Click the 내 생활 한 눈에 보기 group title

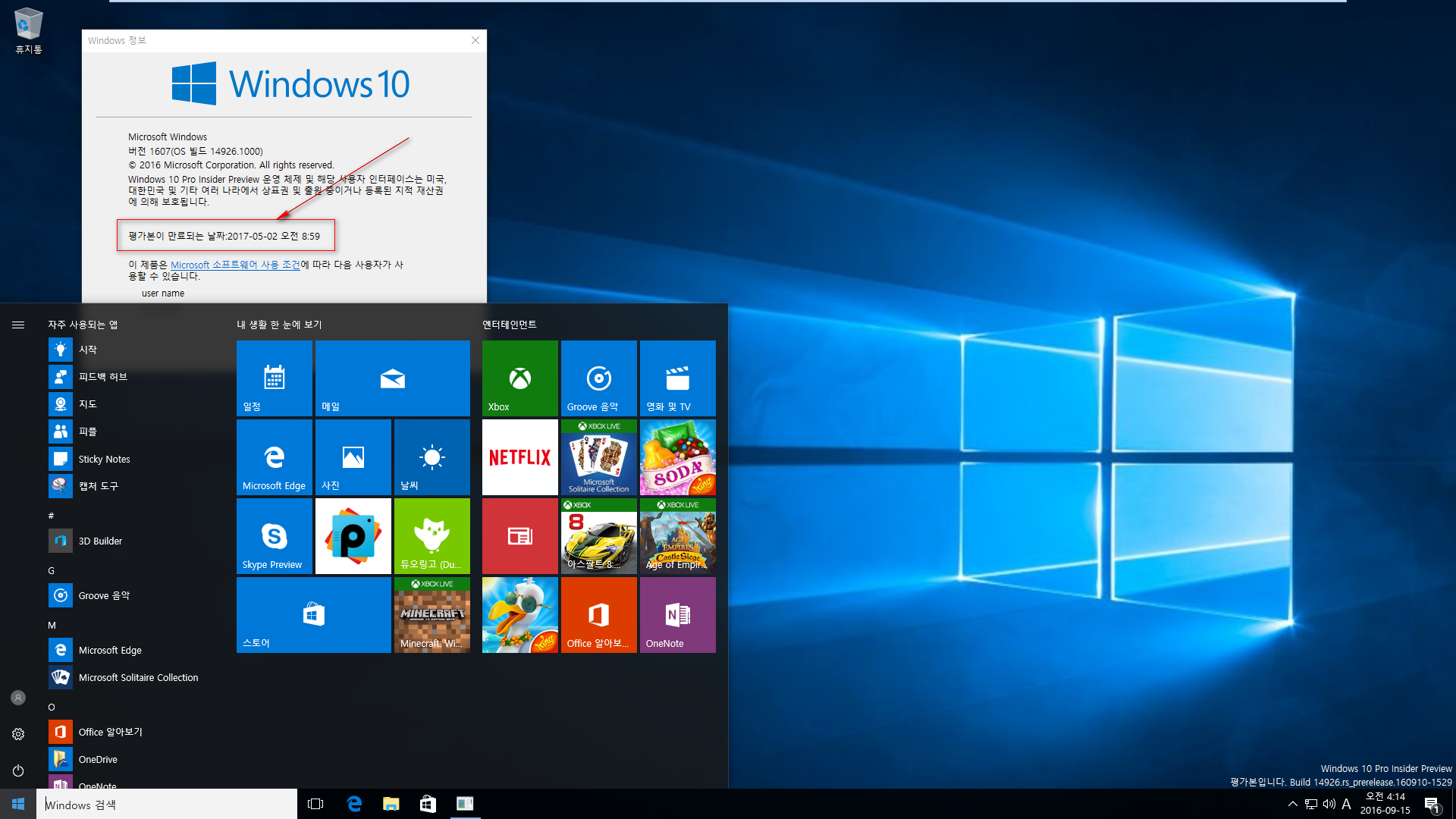click(x=279, y=325)
